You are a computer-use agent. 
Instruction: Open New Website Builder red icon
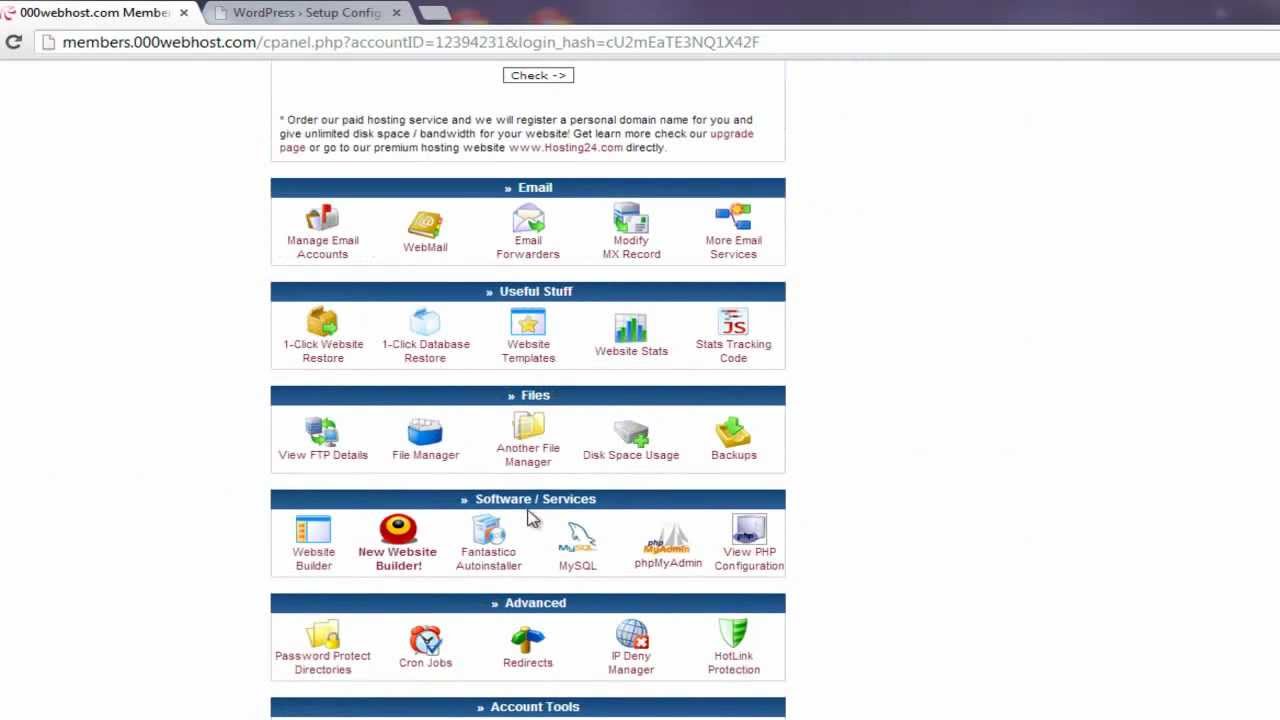(398, 529)
